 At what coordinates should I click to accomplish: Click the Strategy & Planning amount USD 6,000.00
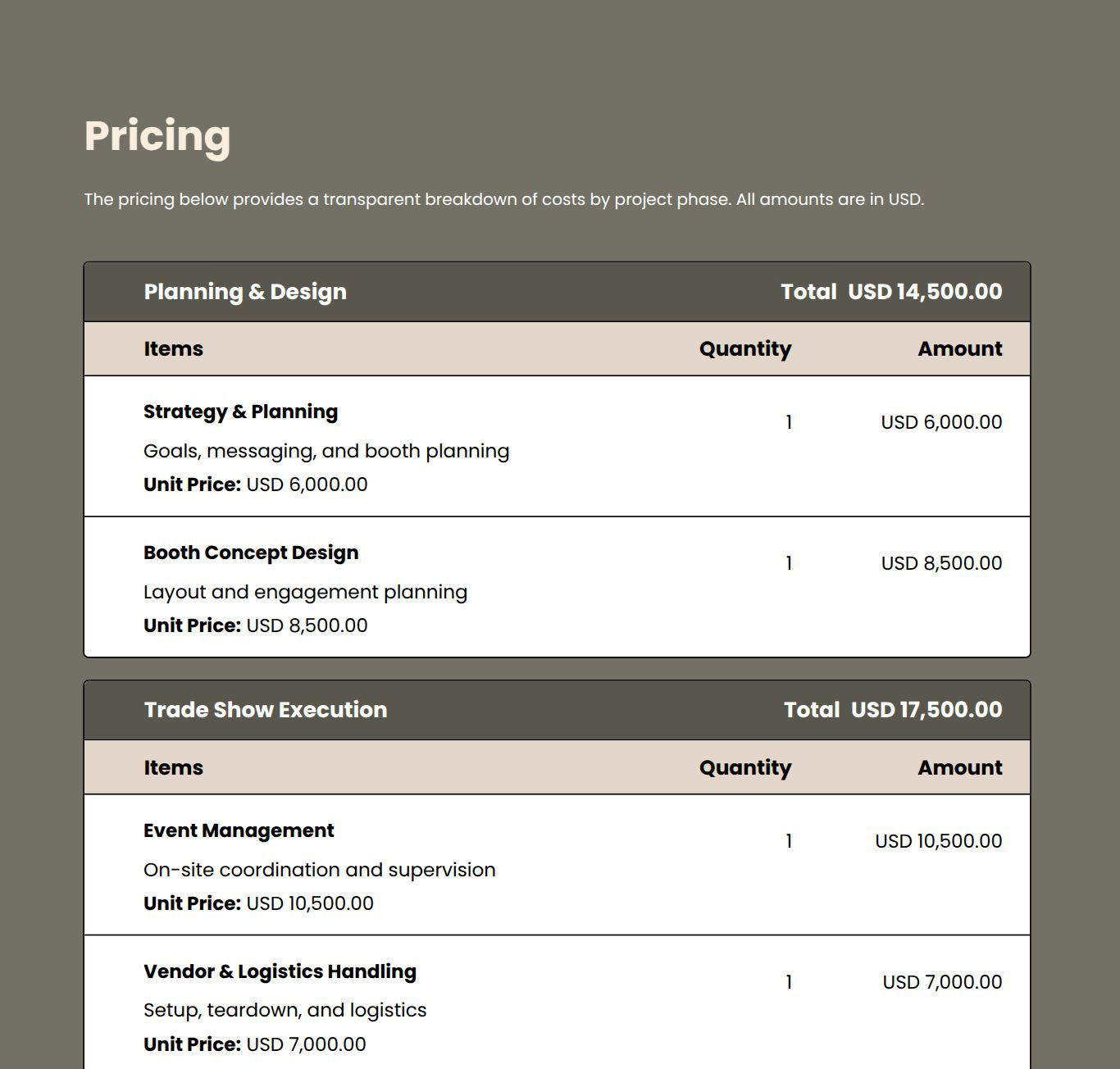tap(941, 422)
